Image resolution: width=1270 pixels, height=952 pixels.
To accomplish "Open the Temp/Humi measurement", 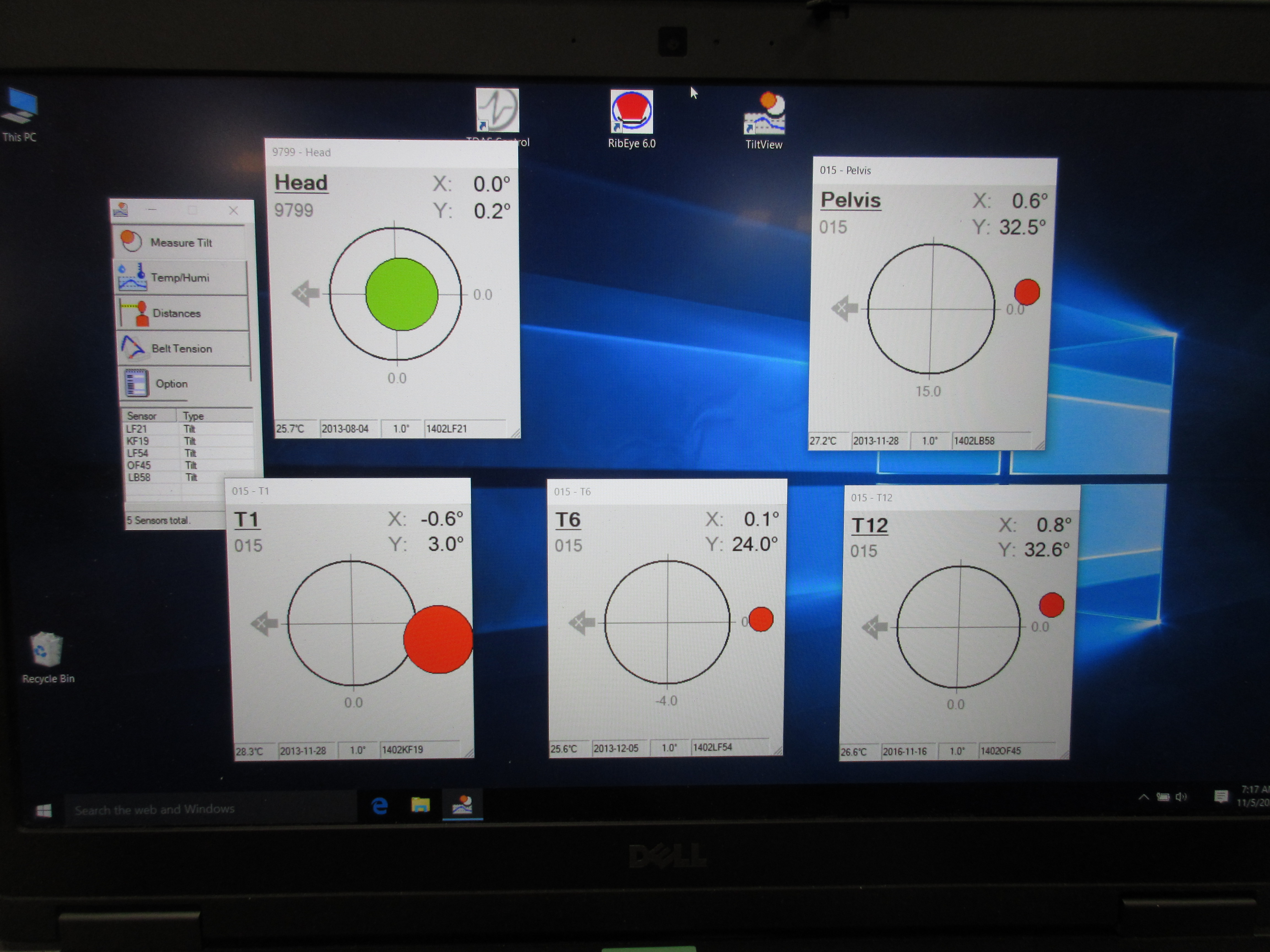I will [182, 278].
